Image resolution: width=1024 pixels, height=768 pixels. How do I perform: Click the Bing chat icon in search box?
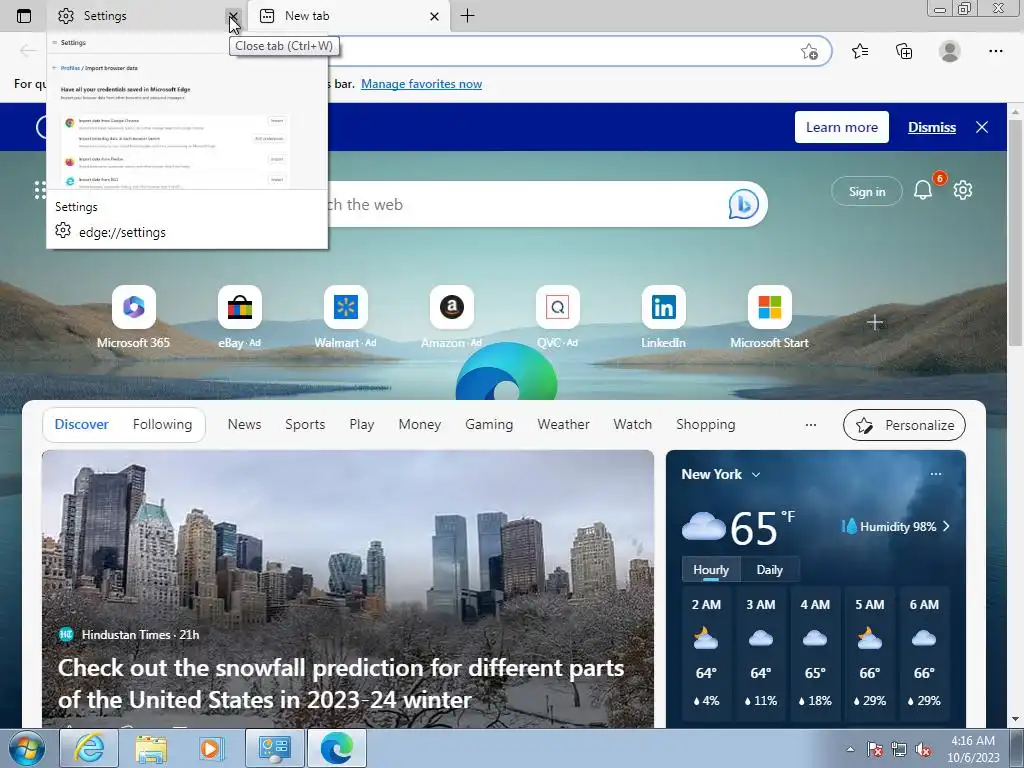click(743, 204)
